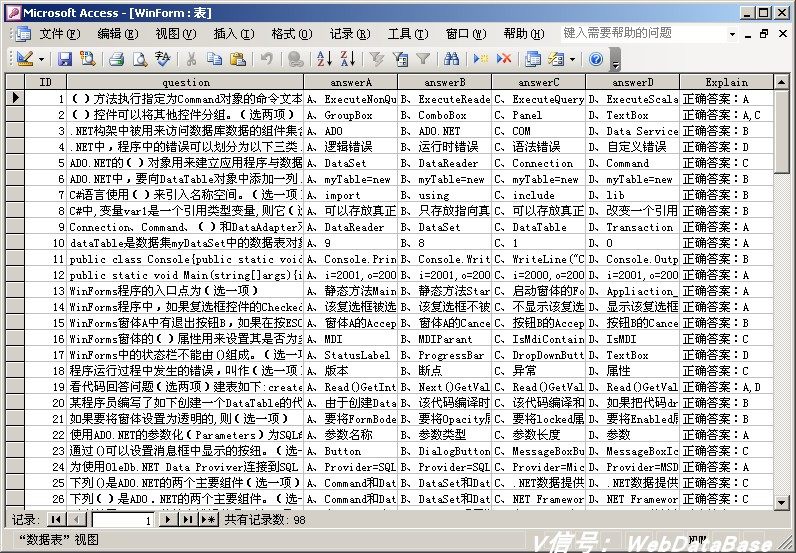The image size is (796, 553).
Task: Select the Paste clipboard icon
Action: (x=238, y=59)
